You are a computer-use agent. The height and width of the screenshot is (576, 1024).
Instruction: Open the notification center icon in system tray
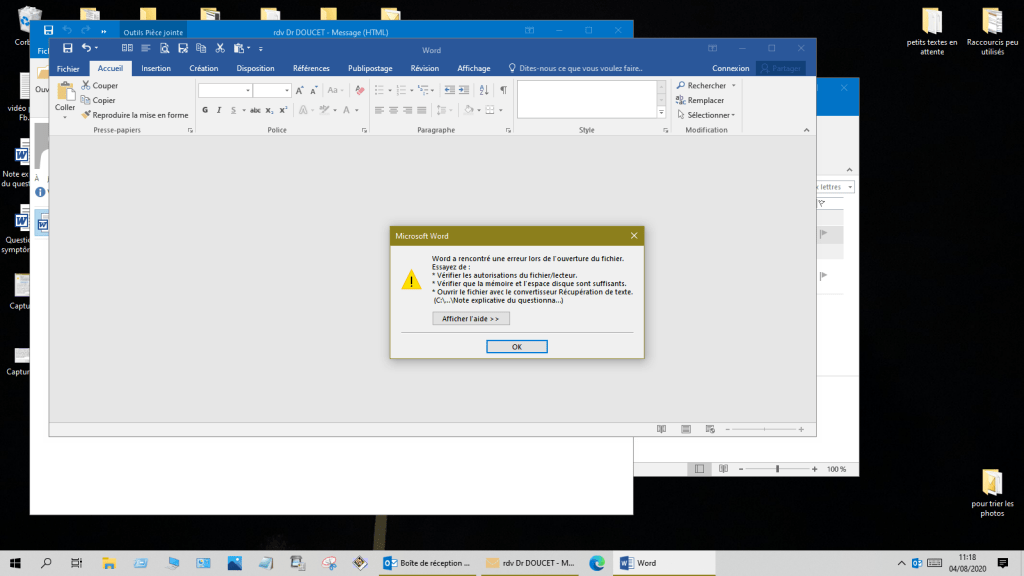coord(1003,563)
